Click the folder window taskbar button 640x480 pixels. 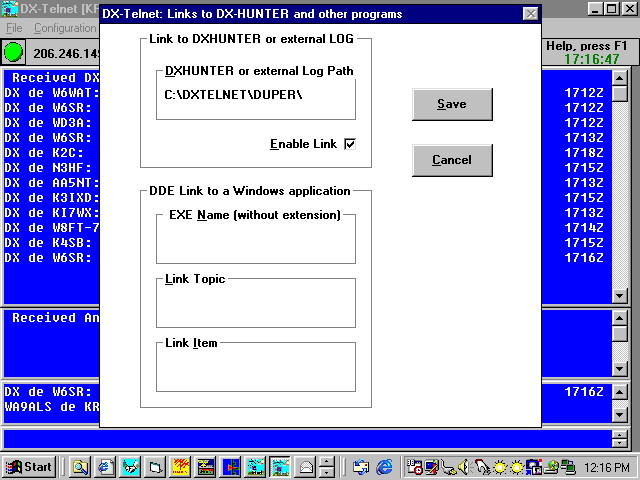point(156,467)
